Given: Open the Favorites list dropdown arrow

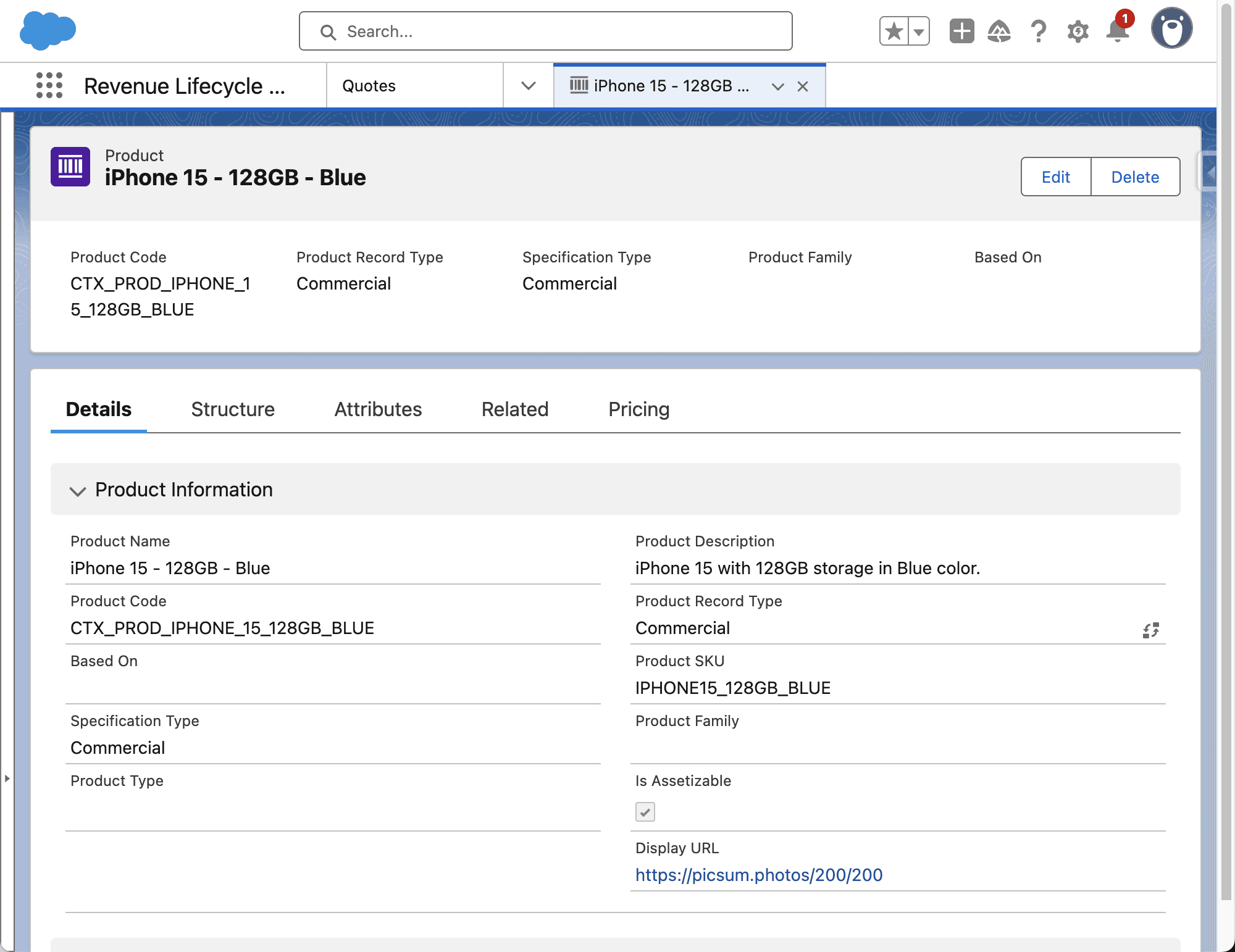Looking at the screenshot, I should (x=919, y=31).
